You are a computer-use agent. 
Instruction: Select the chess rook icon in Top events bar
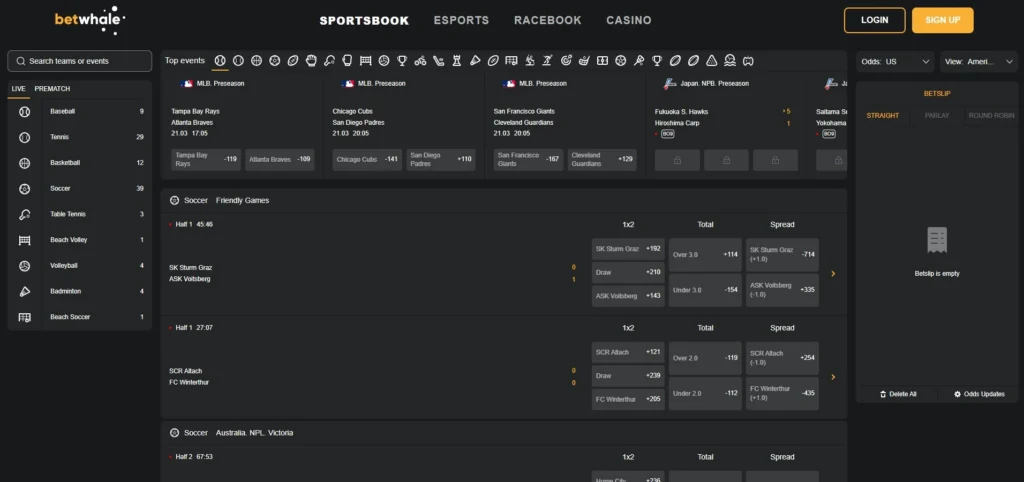(457, 61)
